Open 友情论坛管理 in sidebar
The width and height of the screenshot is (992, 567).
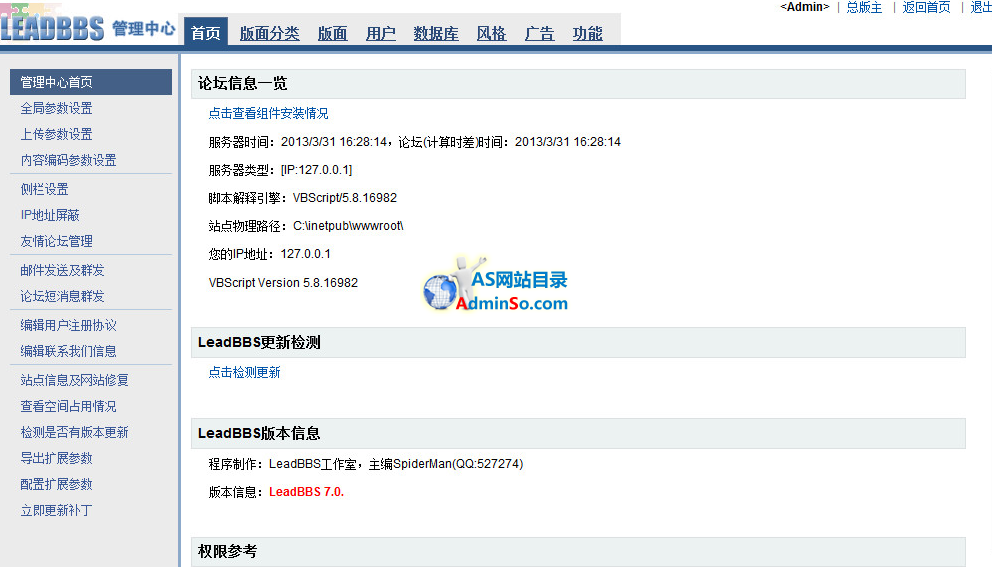[x=56, y=241]
